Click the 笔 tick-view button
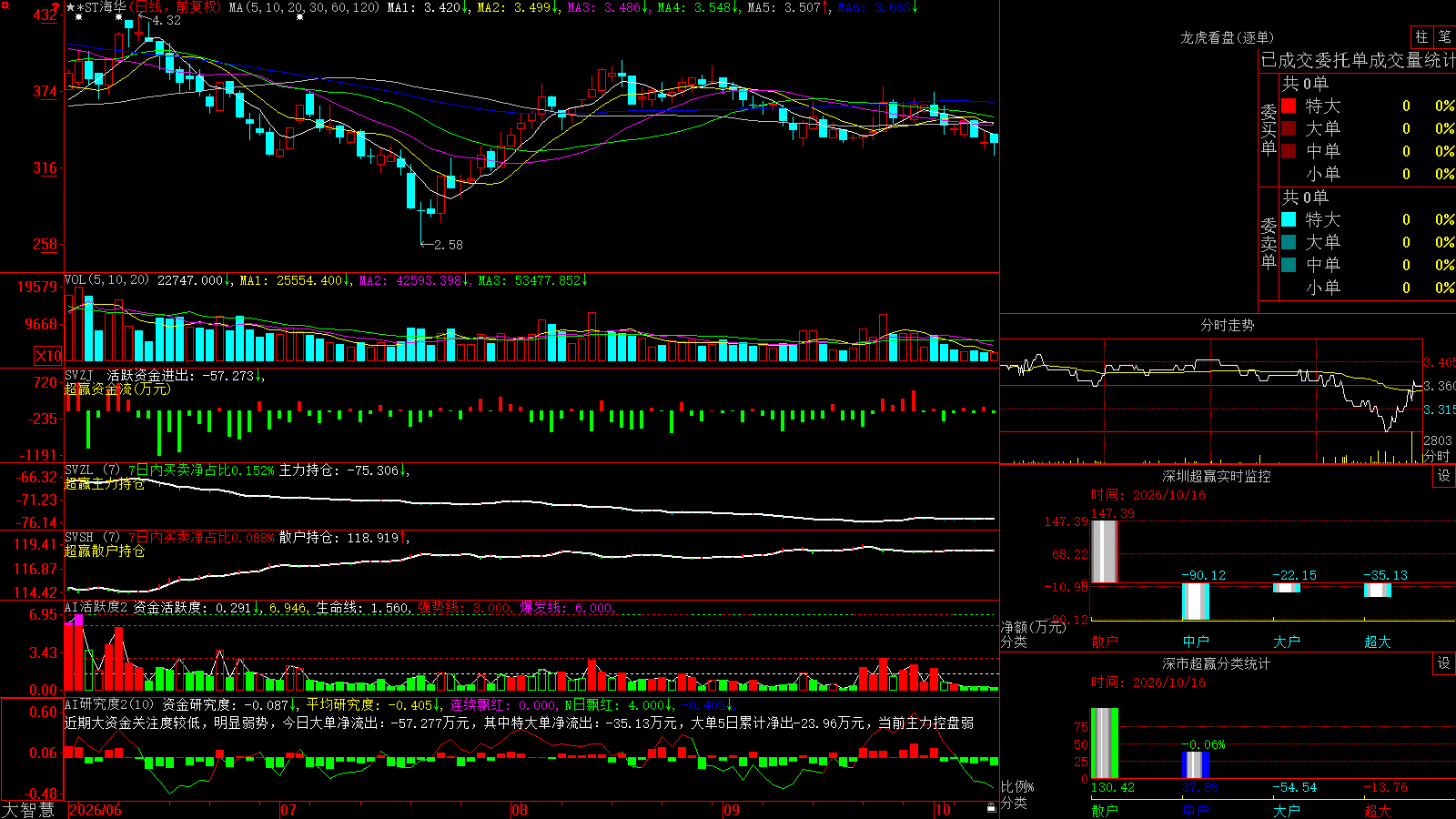 [x=1444, y=36]
